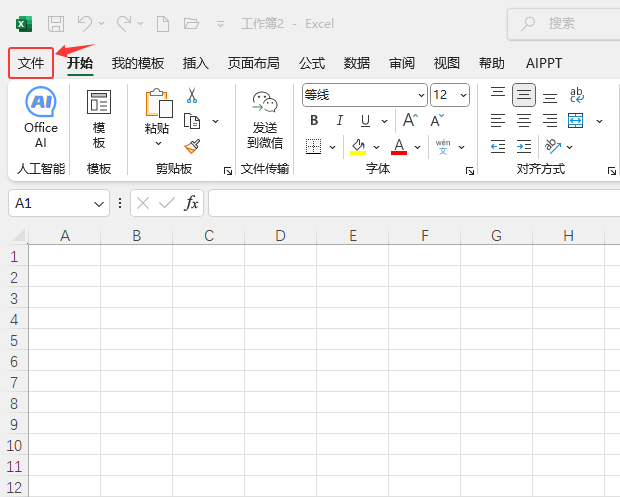
Task: Switch to the 插入 Insert tab
Action: click(196, 63)
